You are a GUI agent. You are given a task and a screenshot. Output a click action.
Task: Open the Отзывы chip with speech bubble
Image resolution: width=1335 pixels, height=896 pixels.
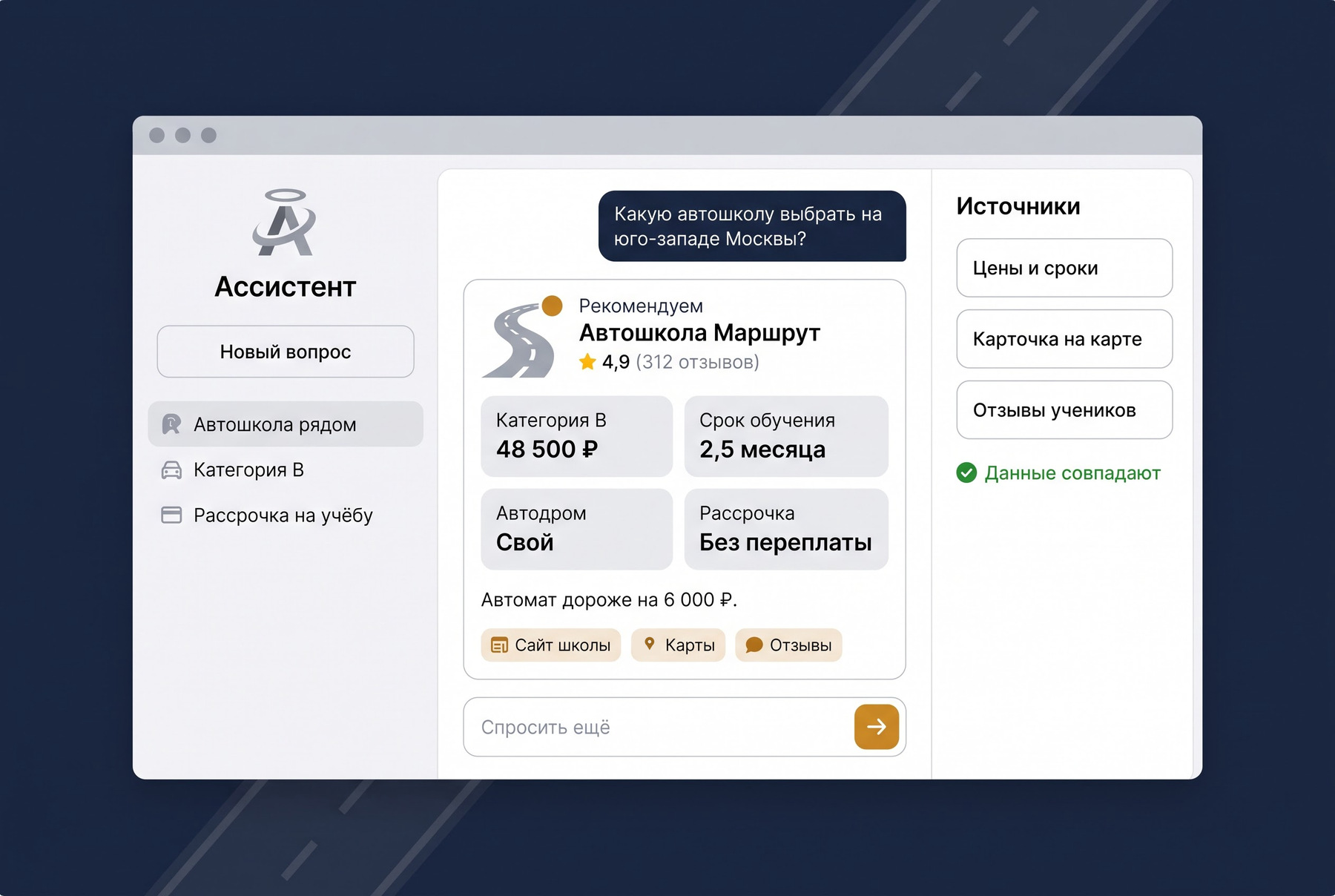[788, 645]
